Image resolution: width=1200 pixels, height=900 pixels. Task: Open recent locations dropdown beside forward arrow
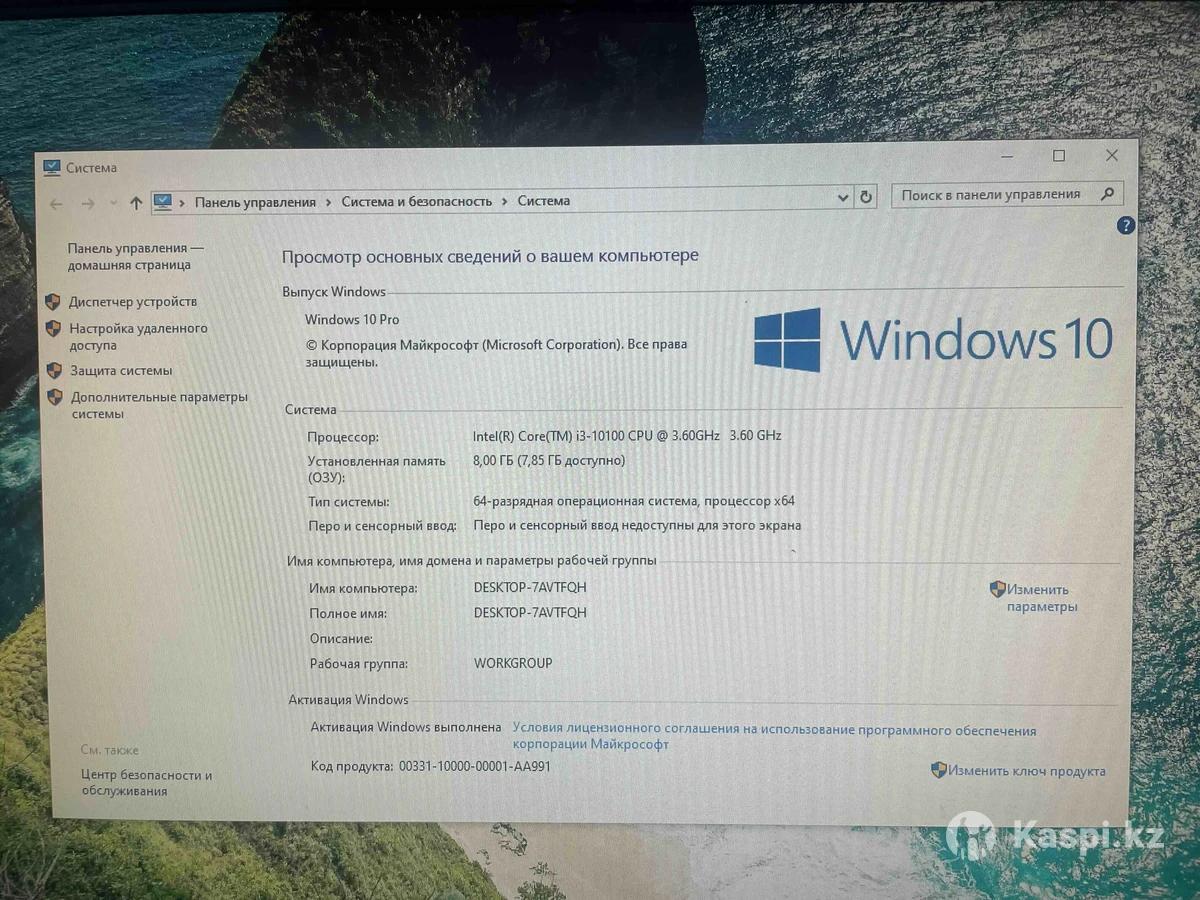[x=112, y=203]
